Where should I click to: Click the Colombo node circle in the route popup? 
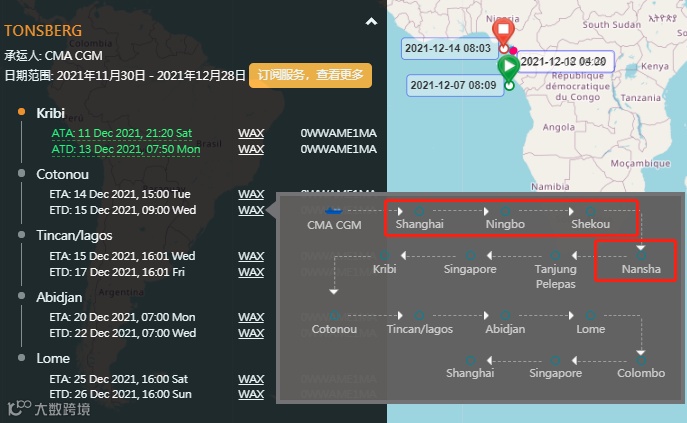coord(641,360)
